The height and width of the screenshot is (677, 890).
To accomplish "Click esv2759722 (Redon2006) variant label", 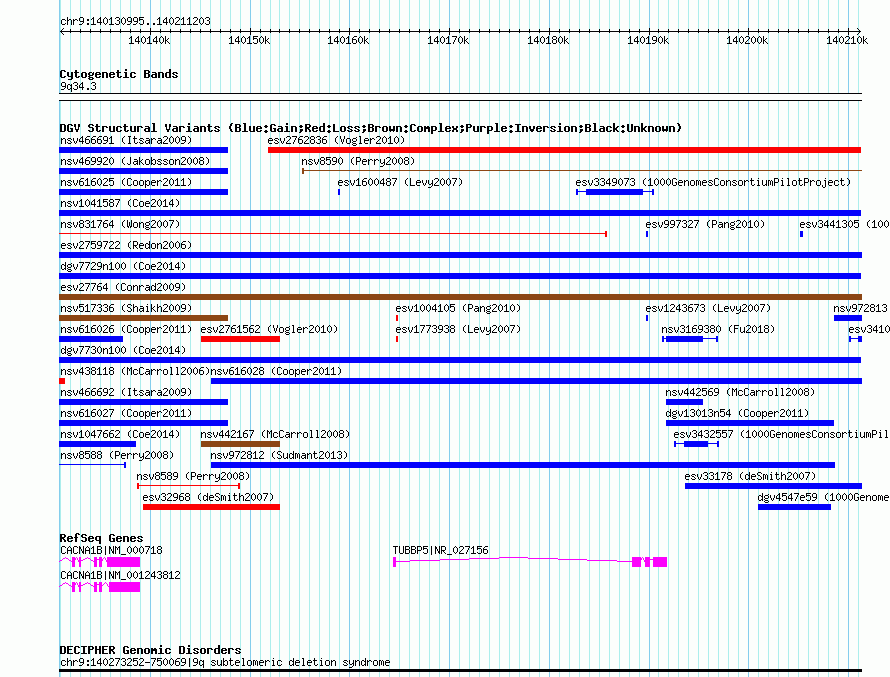I will click(126, 245).
